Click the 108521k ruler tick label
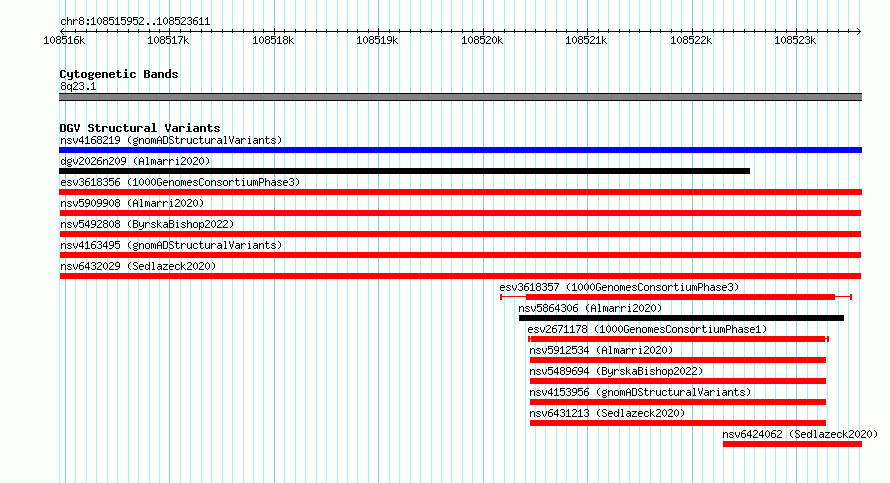The width and height of the screenshot is (890, 483). [586, 40]
